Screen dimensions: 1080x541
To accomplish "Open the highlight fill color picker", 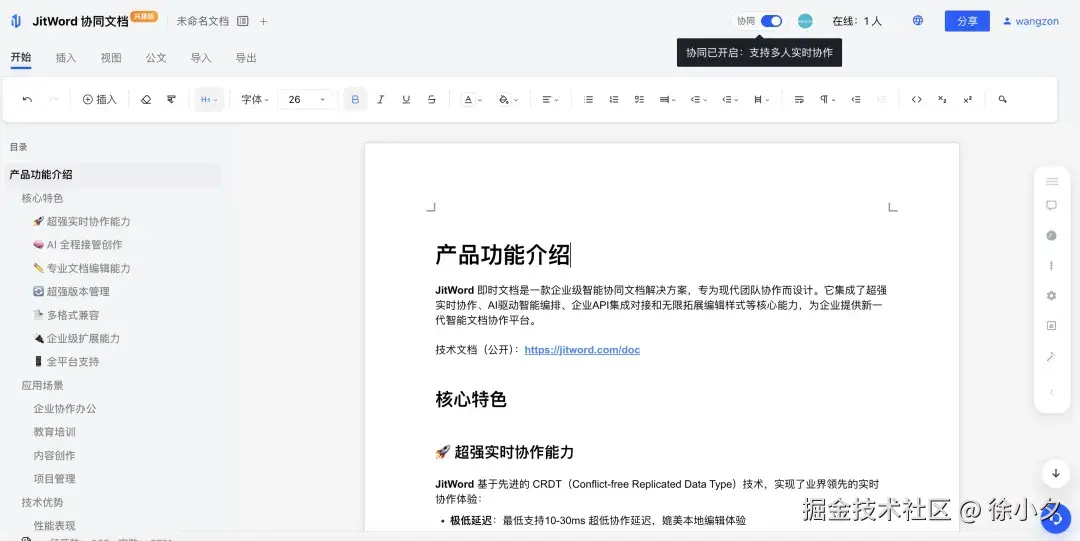I will [x=508, y=99].
